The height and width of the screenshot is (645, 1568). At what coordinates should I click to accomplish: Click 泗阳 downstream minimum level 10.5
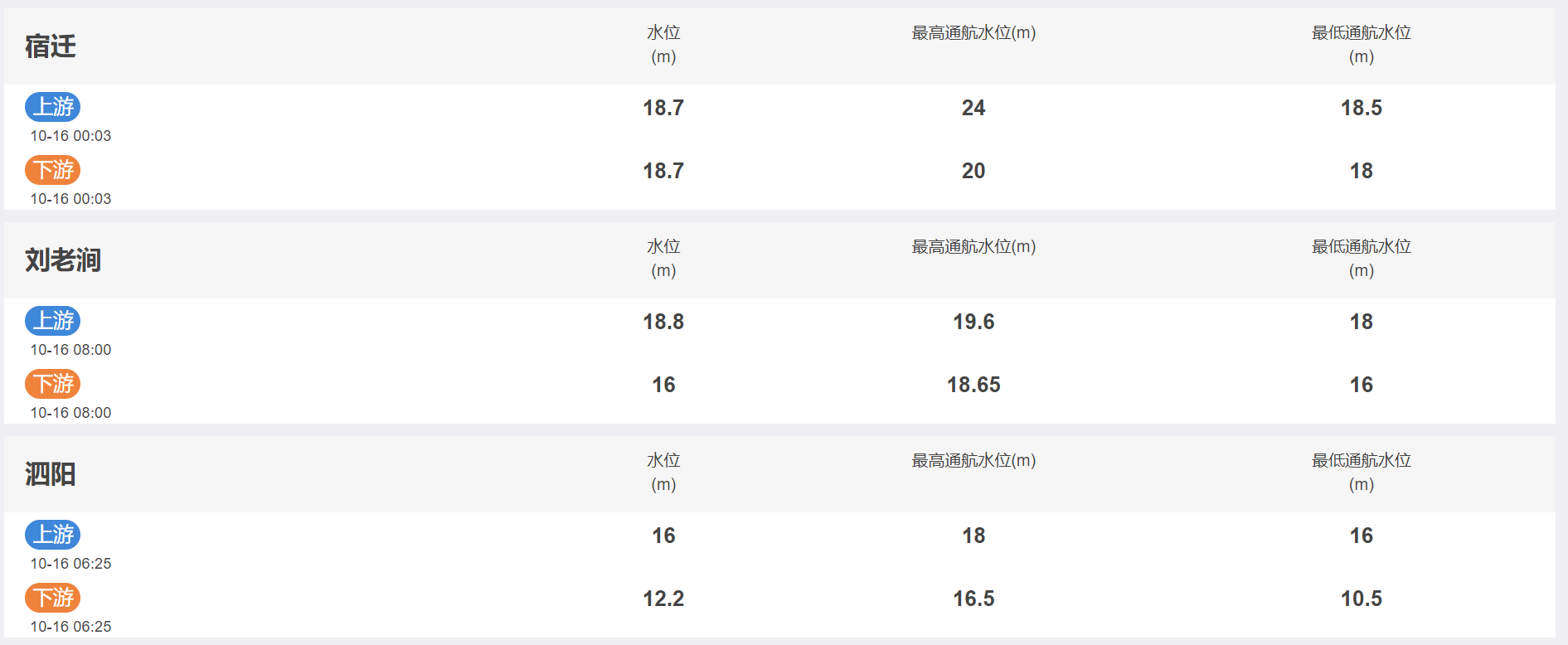tap(1362, 599)
